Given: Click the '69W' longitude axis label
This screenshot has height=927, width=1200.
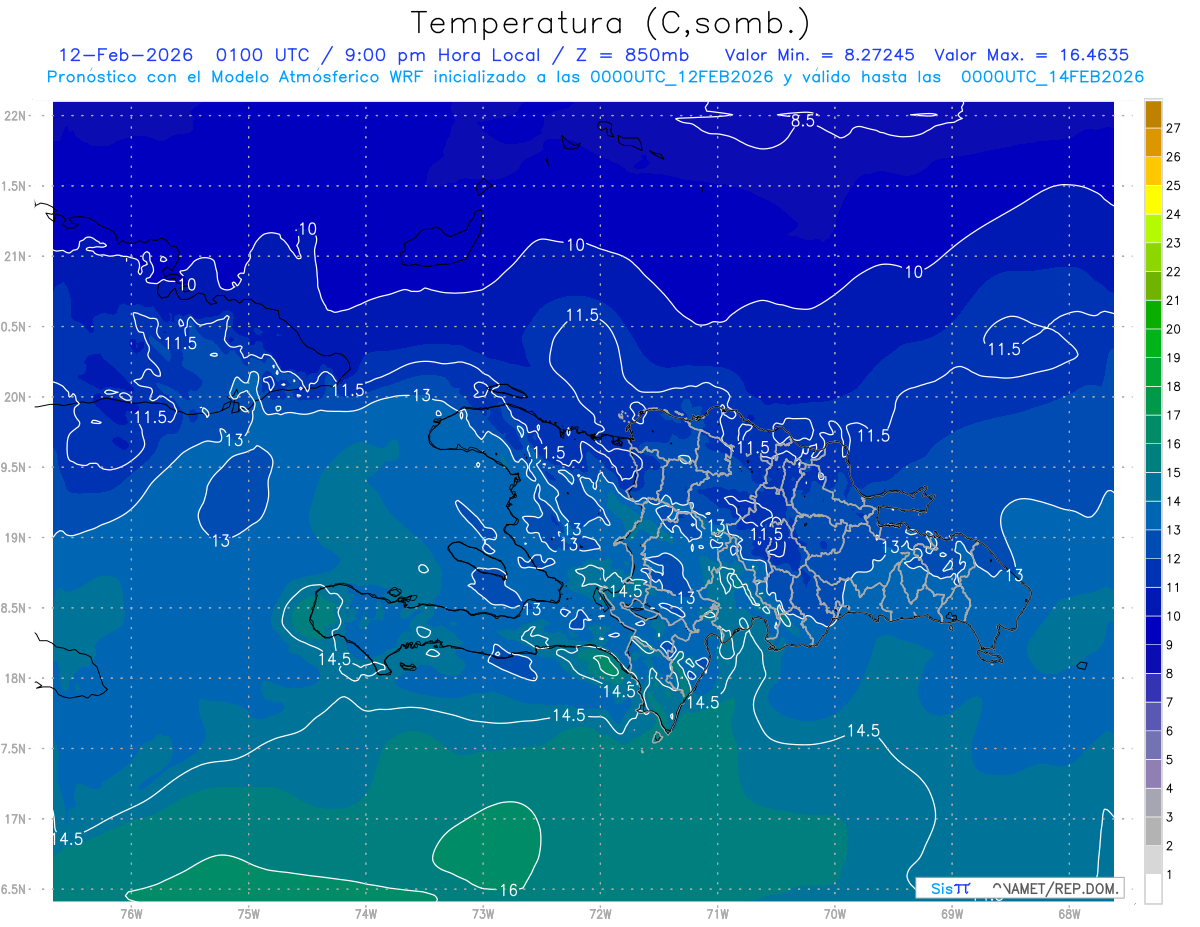Looking at the screenshot, I should 952,913.
